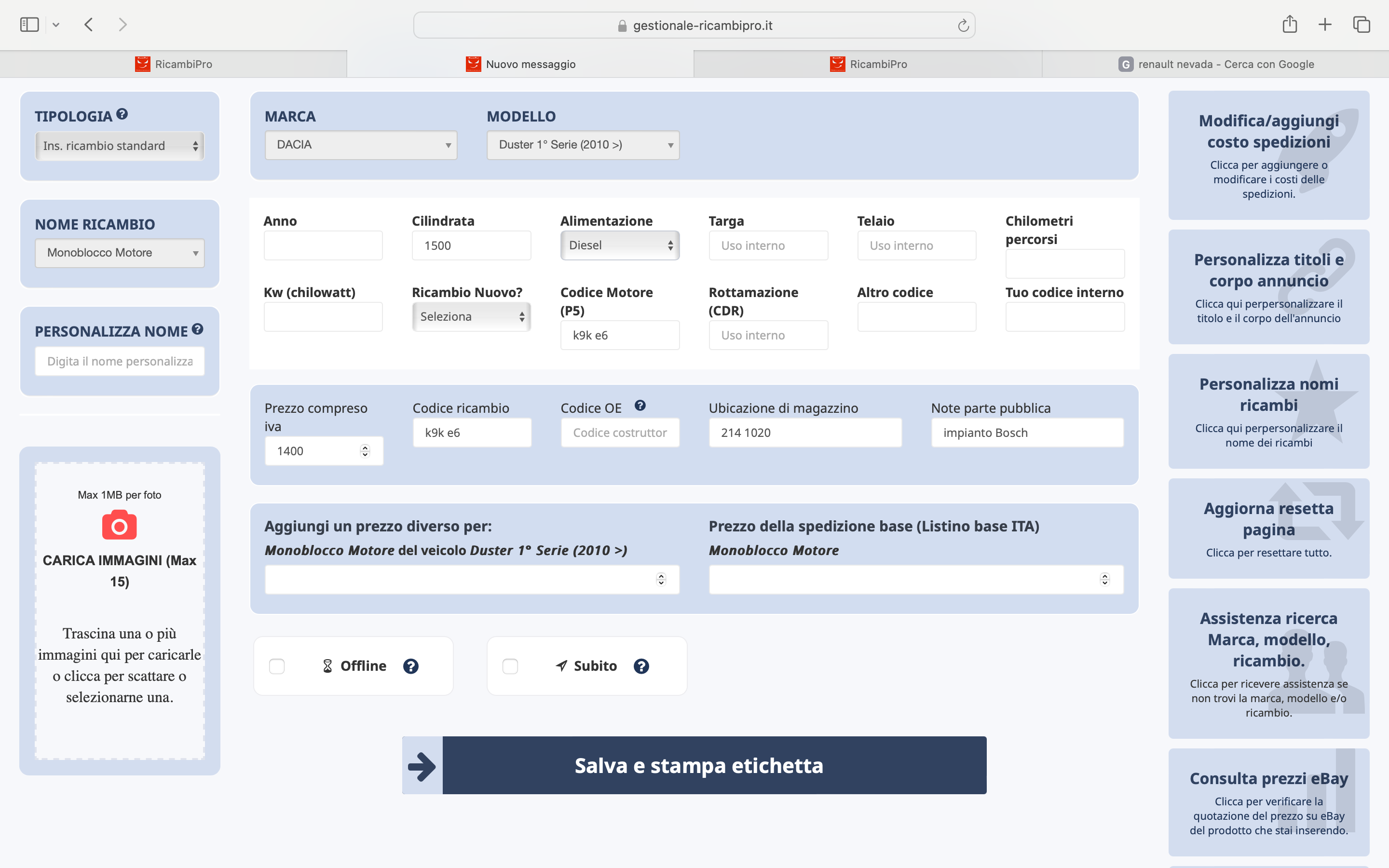The width and height of the screenshot is (1389, 868).
Task: Click the help icon beside Subito
Action: (x=641, y=666)
